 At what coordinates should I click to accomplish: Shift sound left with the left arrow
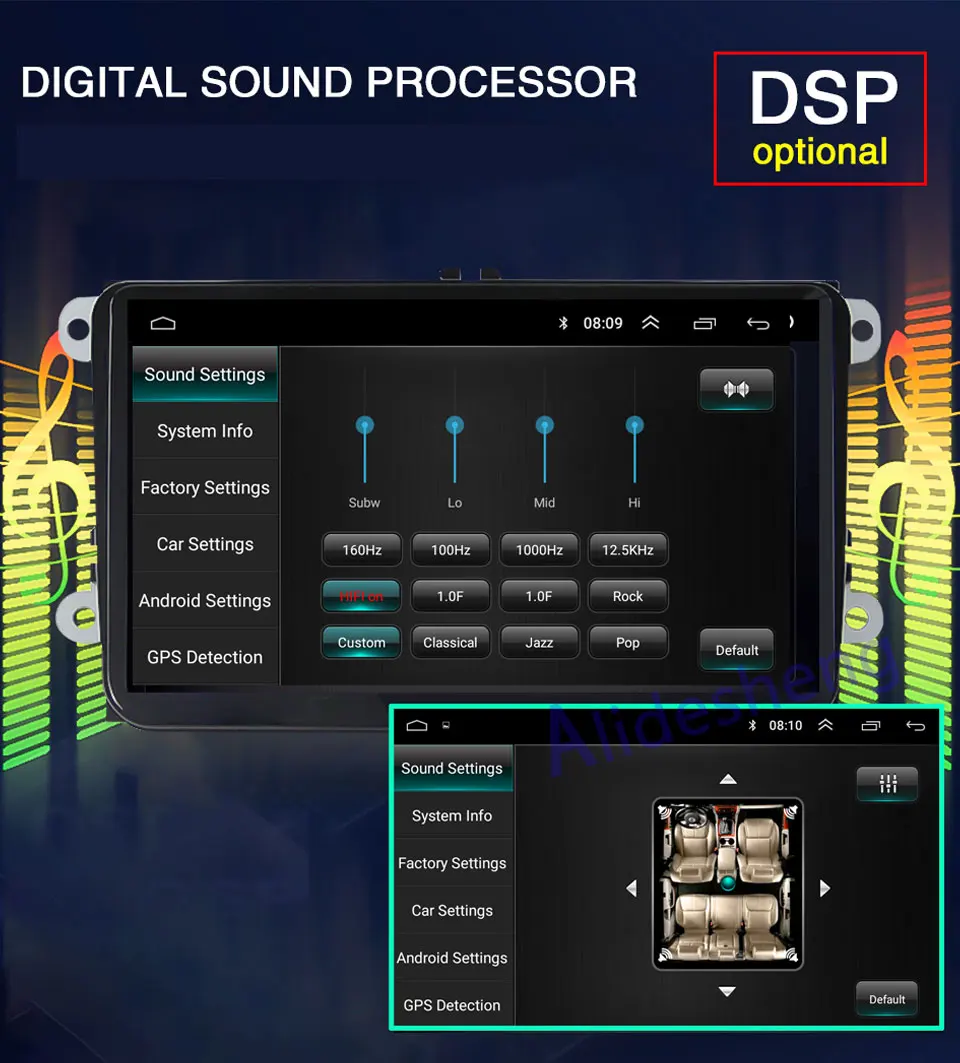[x=632, y=888]
